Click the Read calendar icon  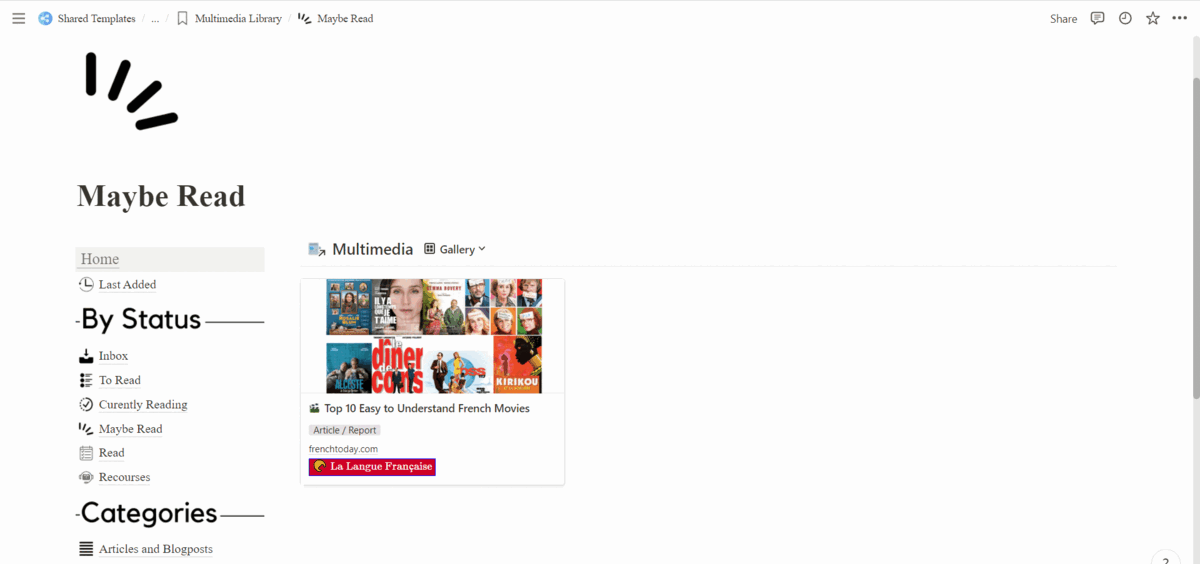86,453
